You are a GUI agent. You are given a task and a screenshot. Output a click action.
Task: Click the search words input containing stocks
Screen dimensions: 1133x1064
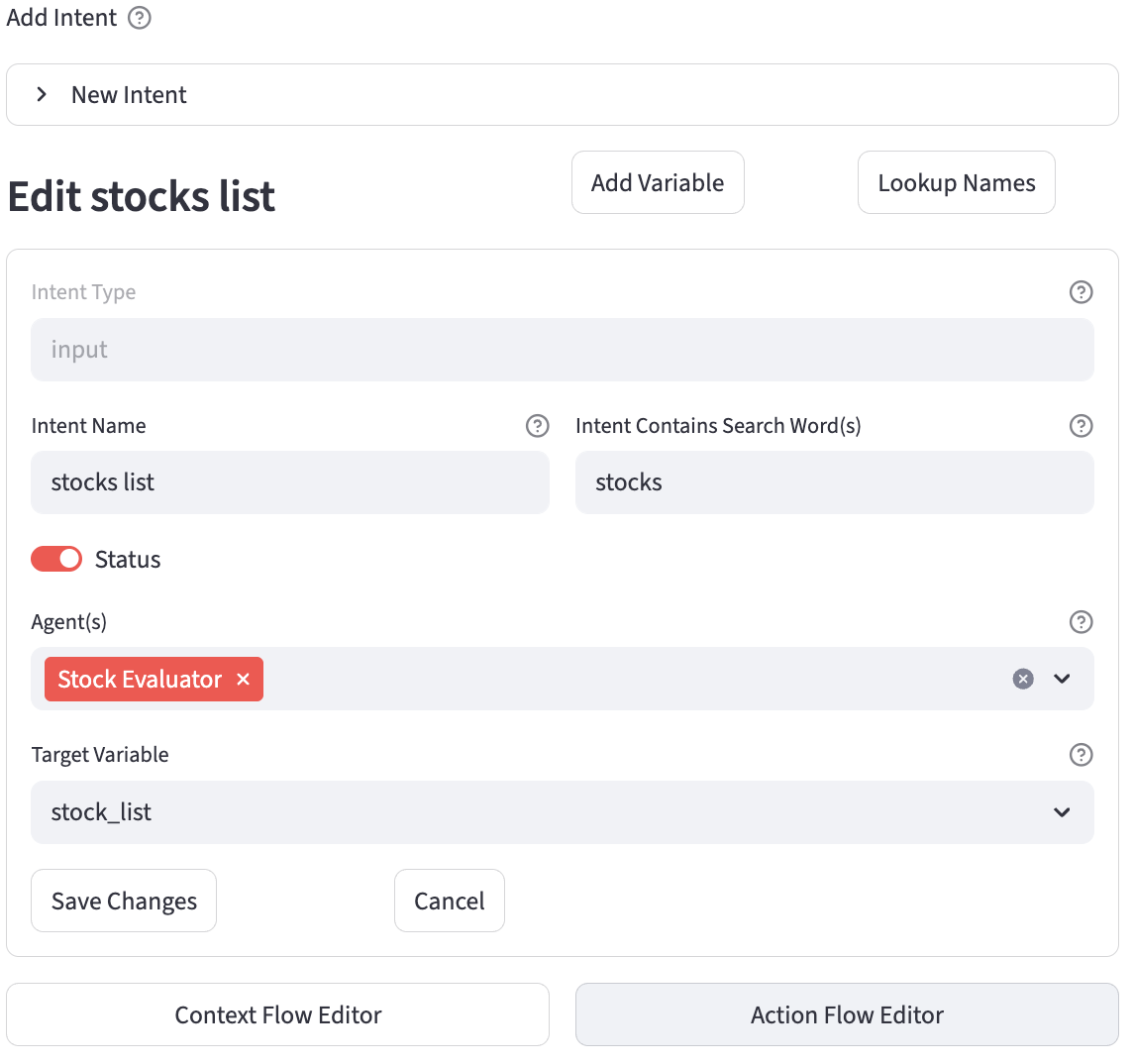(x=834, y=482)
